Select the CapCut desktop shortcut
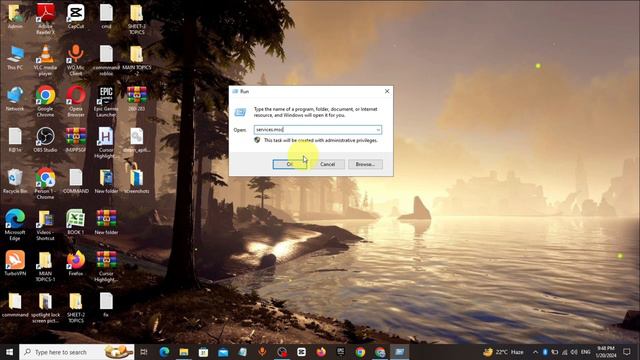This screenshot has height=360, width=640. [x=76, y=16]
